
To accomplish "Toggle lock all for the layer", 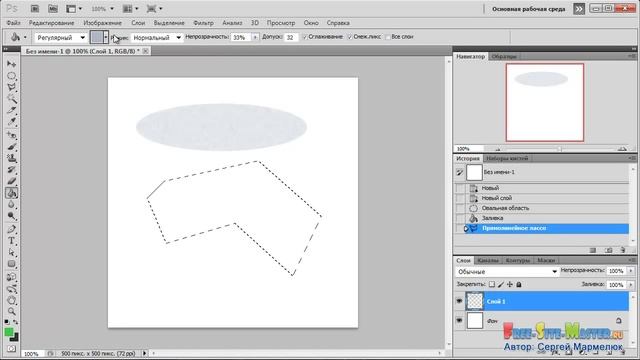I will tap(519, 284).
